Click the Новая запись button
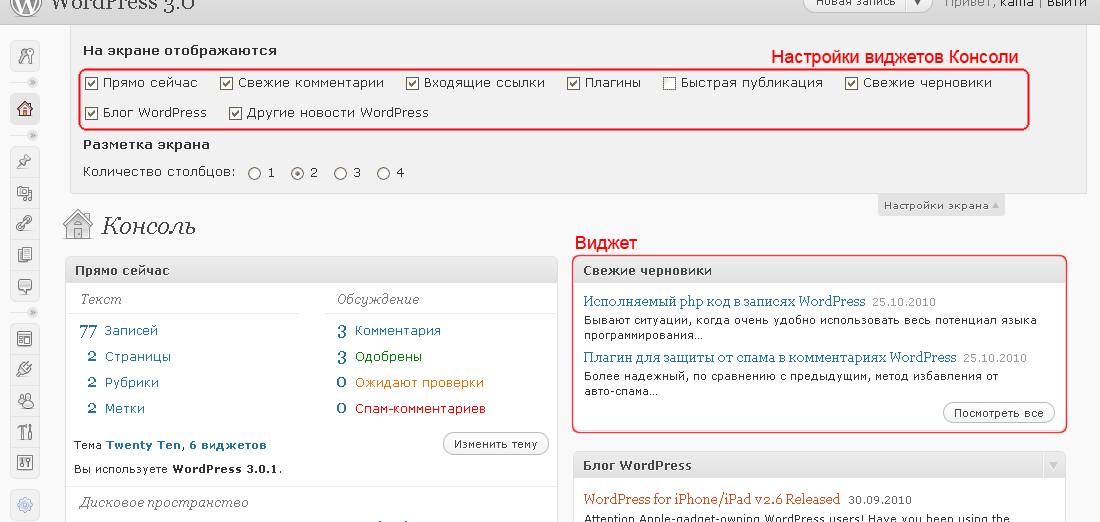This screenshot has height=522, width=1100. [854, 3]
